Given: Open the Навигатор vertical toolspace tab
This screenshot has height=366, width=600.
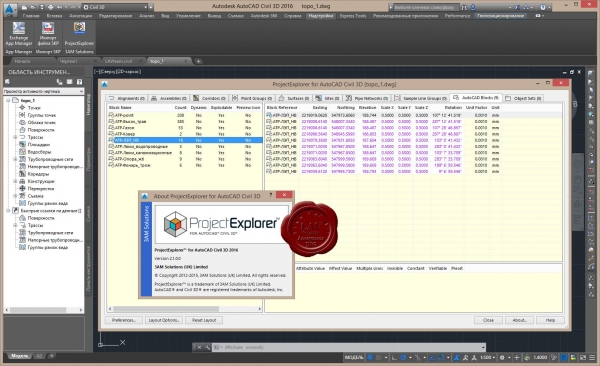Looking at the screenshot, I should (88, 104).
